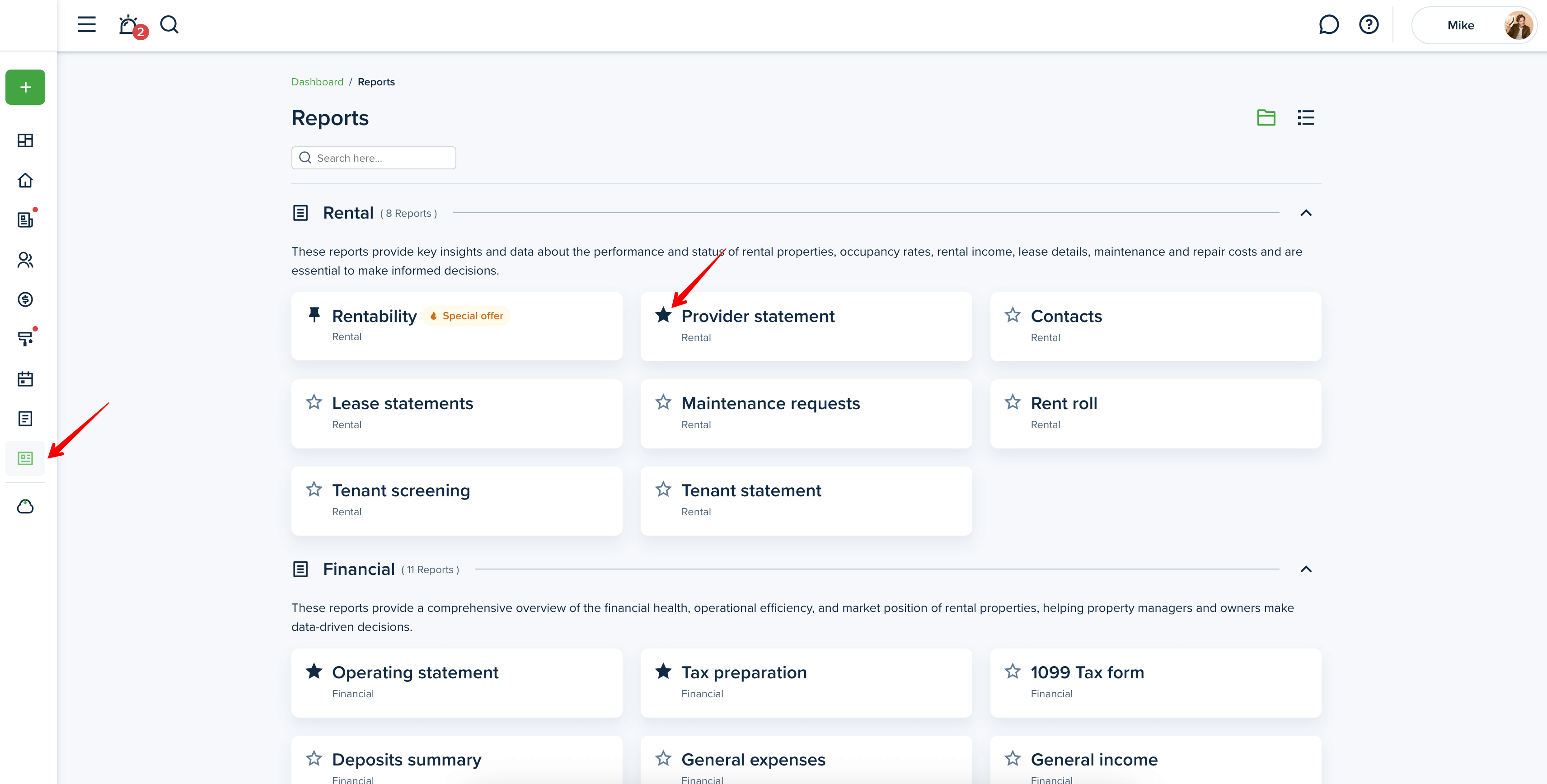Click the green plus add button
Screen dimensions: 1547x784
(25, 87)
